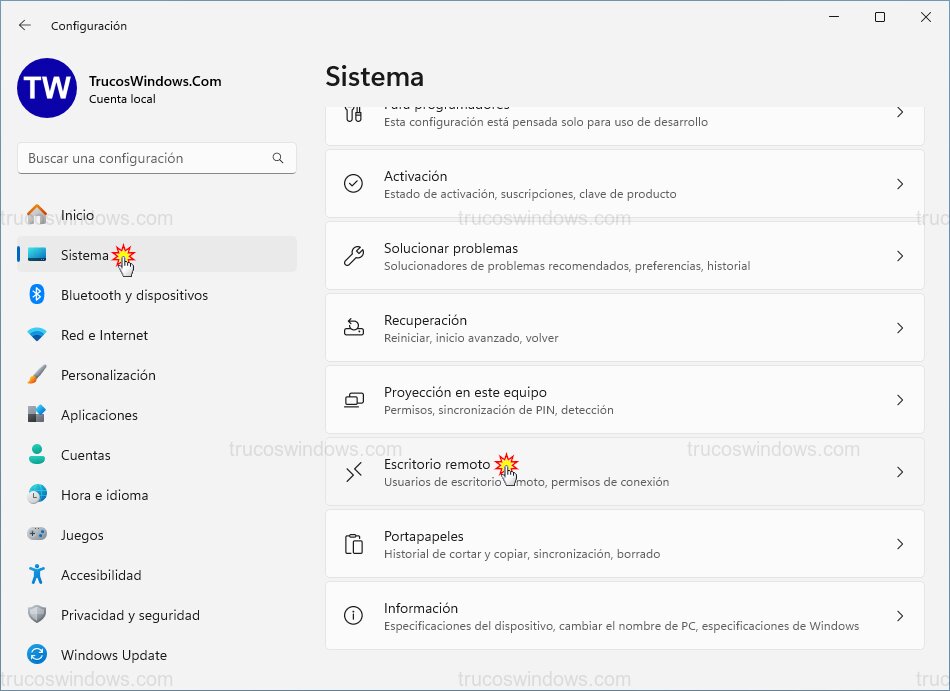Select the Windows Update icon in sidebar
Image resolution: width=950 pixels, height=691 pixels.
[x=37, y=655]
